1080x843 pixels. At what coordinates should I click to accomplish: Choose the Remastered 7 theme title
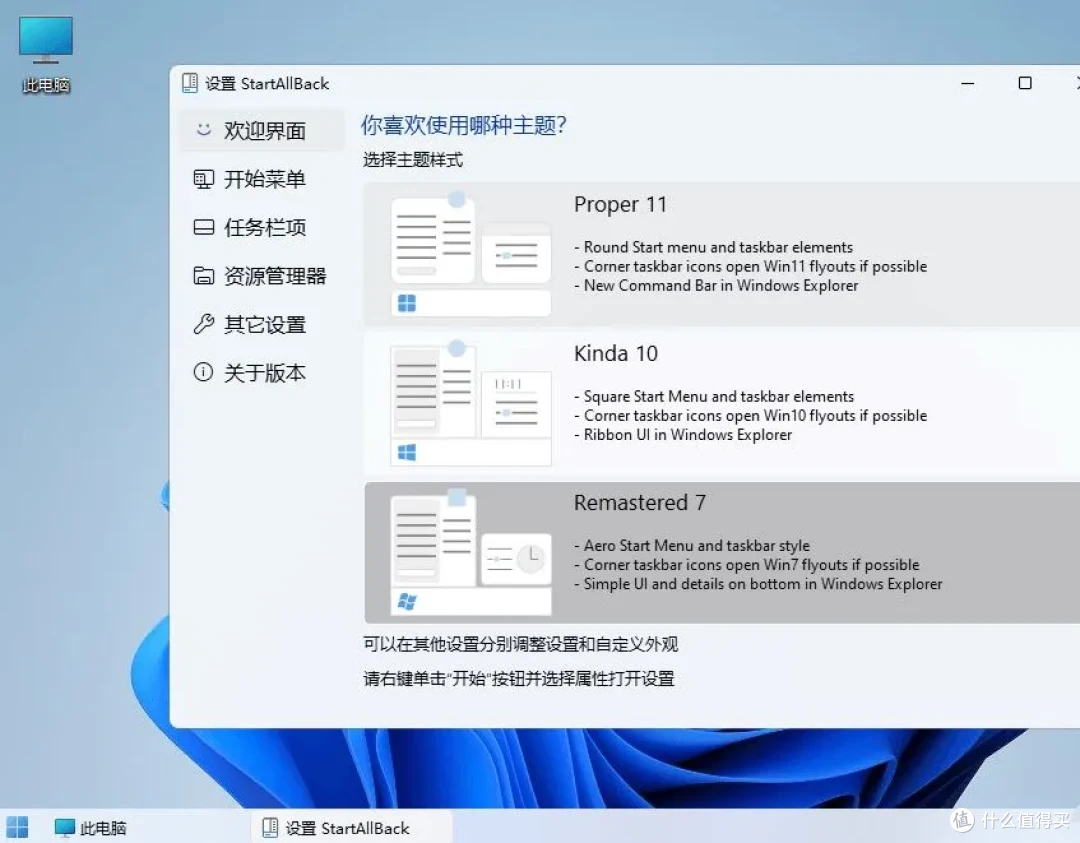[x=640, y=503]
